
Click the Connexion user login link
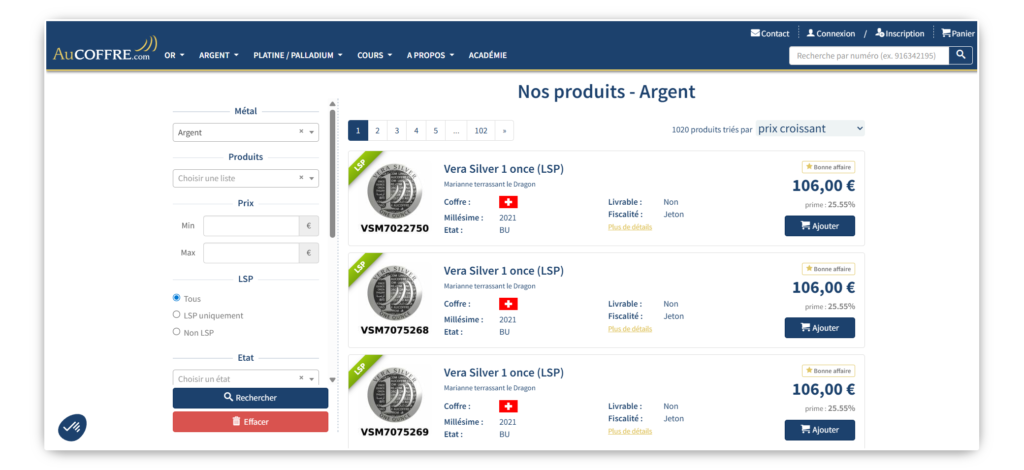[x=830, y=33]
